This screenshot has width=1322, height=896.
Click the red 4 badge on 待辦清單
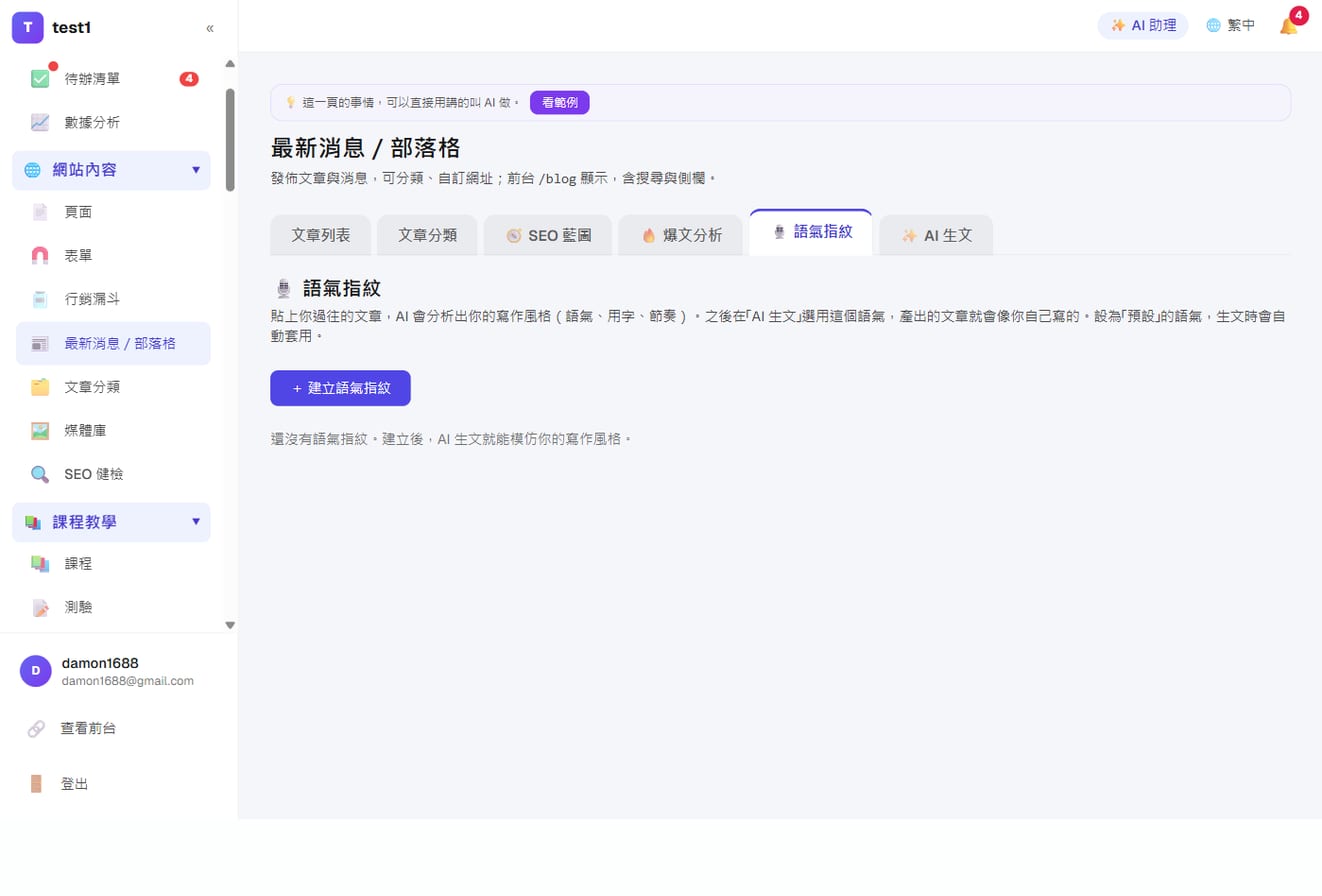[x=189, y=79]
